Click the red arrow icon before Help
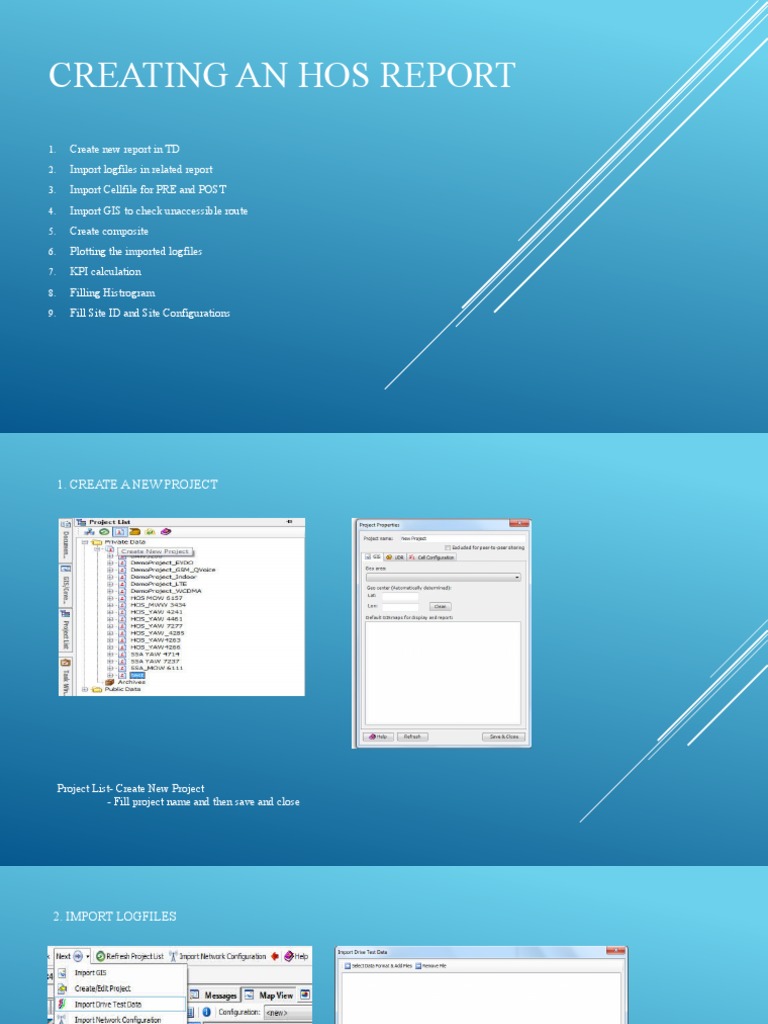 pos(275,956)
